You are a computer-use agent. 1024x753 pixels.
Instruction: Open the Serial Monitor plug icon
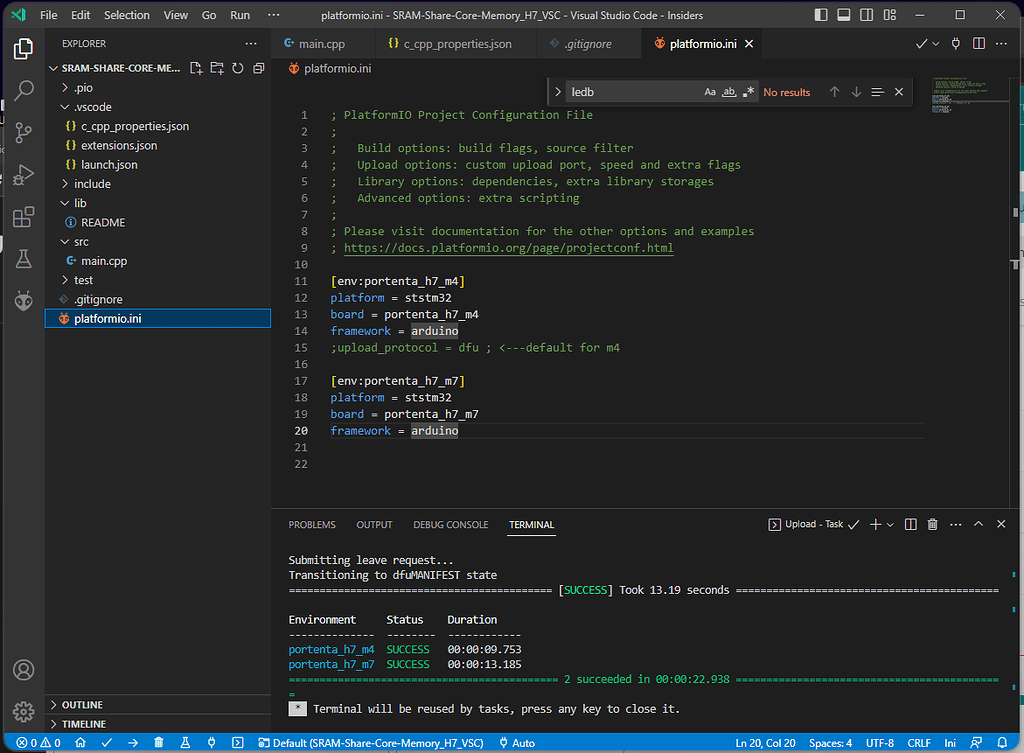coord(210,745)
